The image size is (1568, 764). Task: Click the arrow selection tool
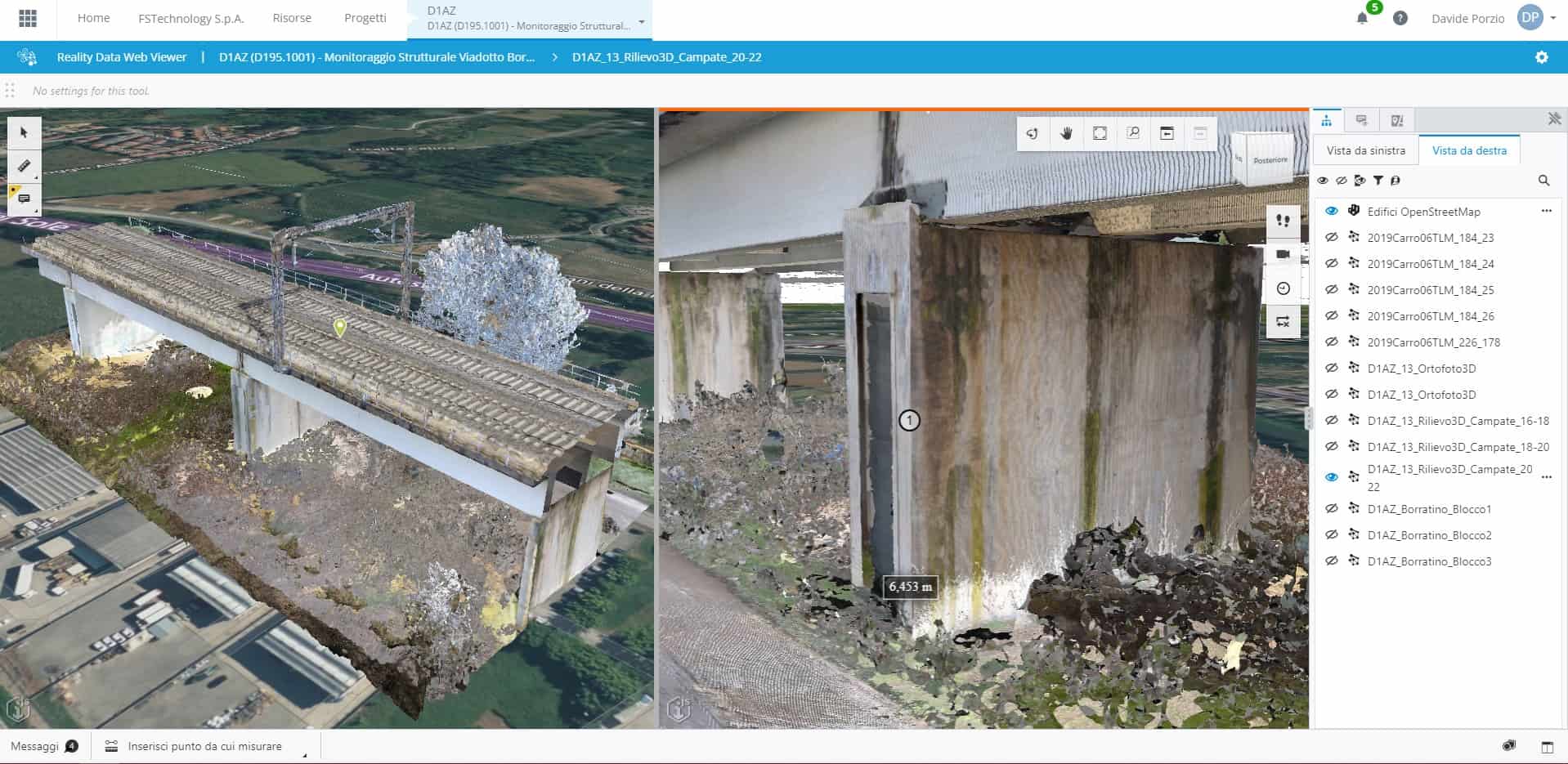click(24, 132)
